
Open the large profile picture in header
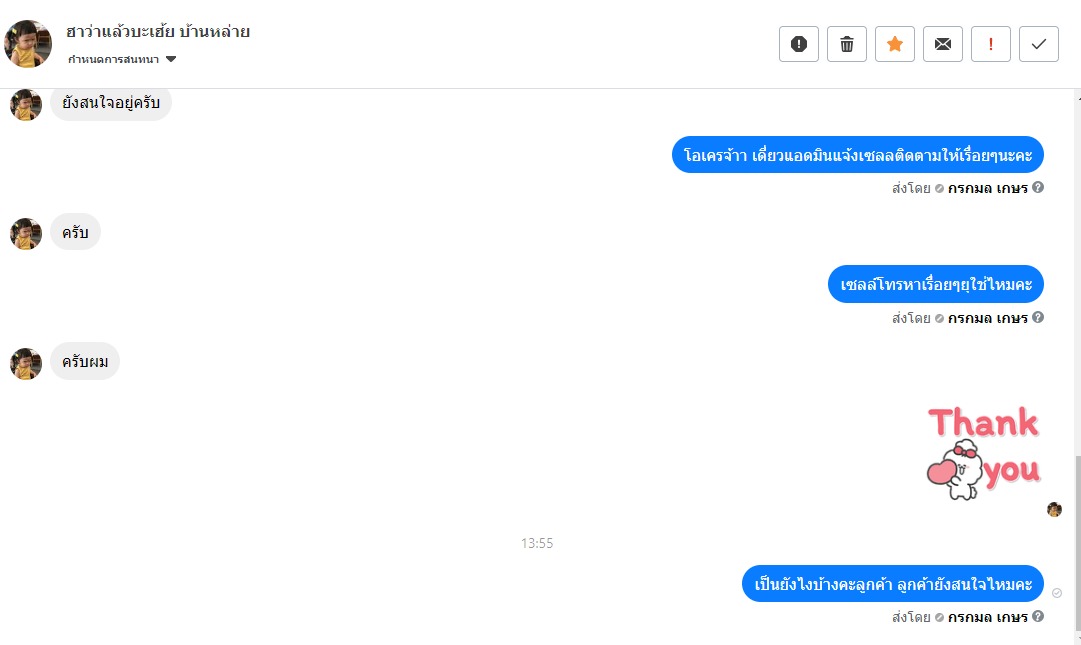click(x=28, y=43)
